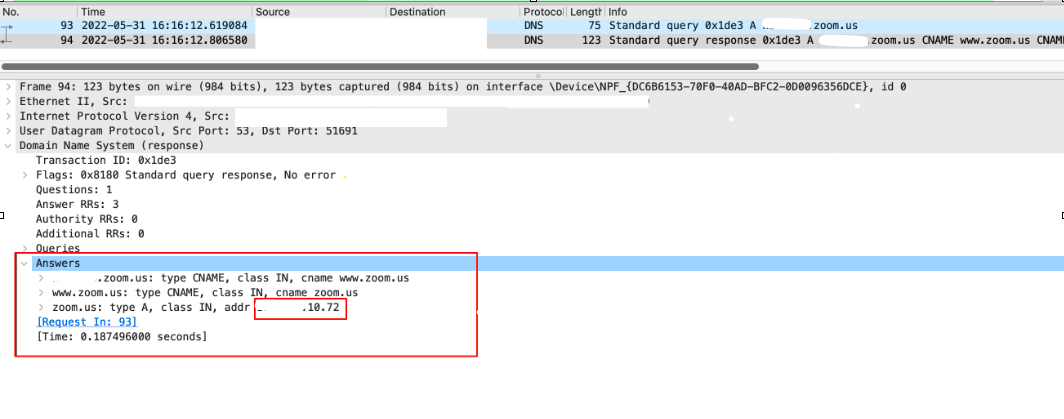The width and height of the screenshot is (1064, 419).
Task: Open the Request In: 93 link
Action: pyautogui.click(x=87, y=322)
